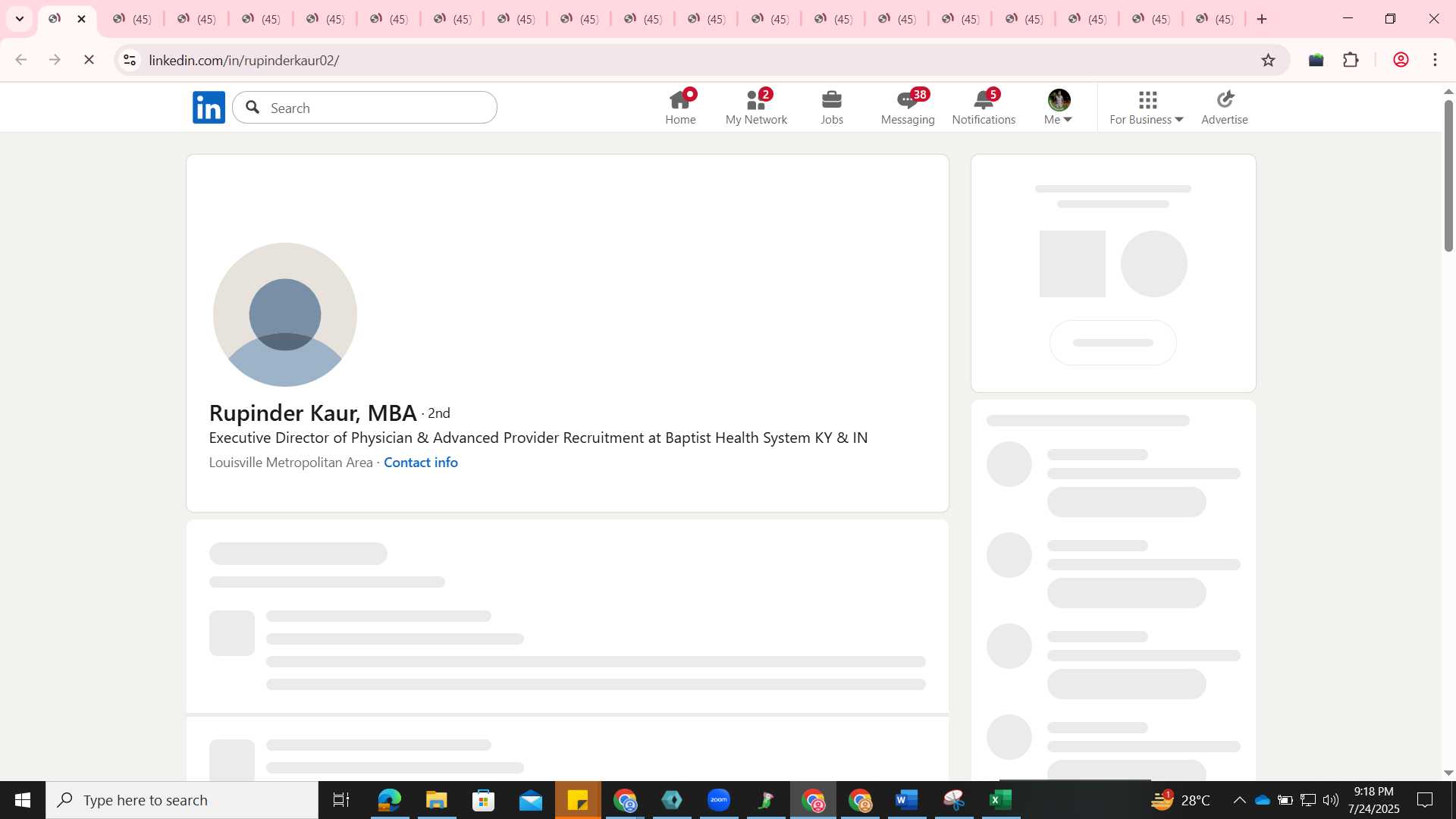Open Notifications bell with 5 alerts
Image resolution: width=1456 pixels, height=819 pixels.
(984, 107)
